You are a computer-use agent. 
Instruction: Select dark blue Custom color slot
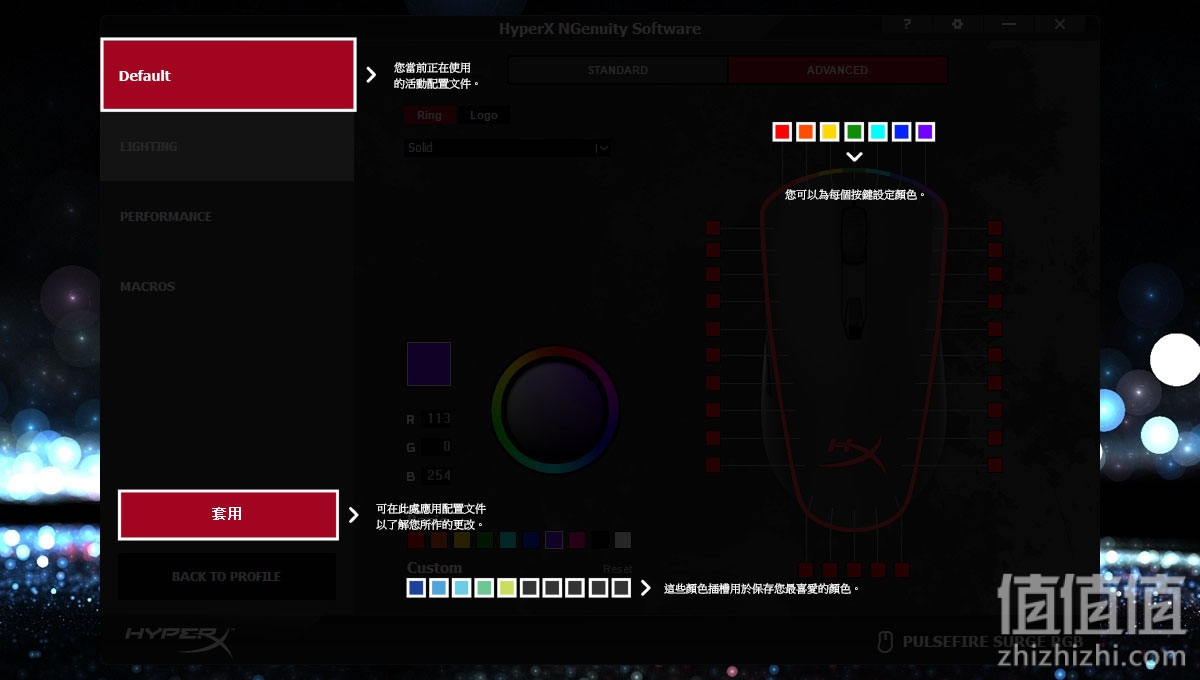tap(416, 588)
